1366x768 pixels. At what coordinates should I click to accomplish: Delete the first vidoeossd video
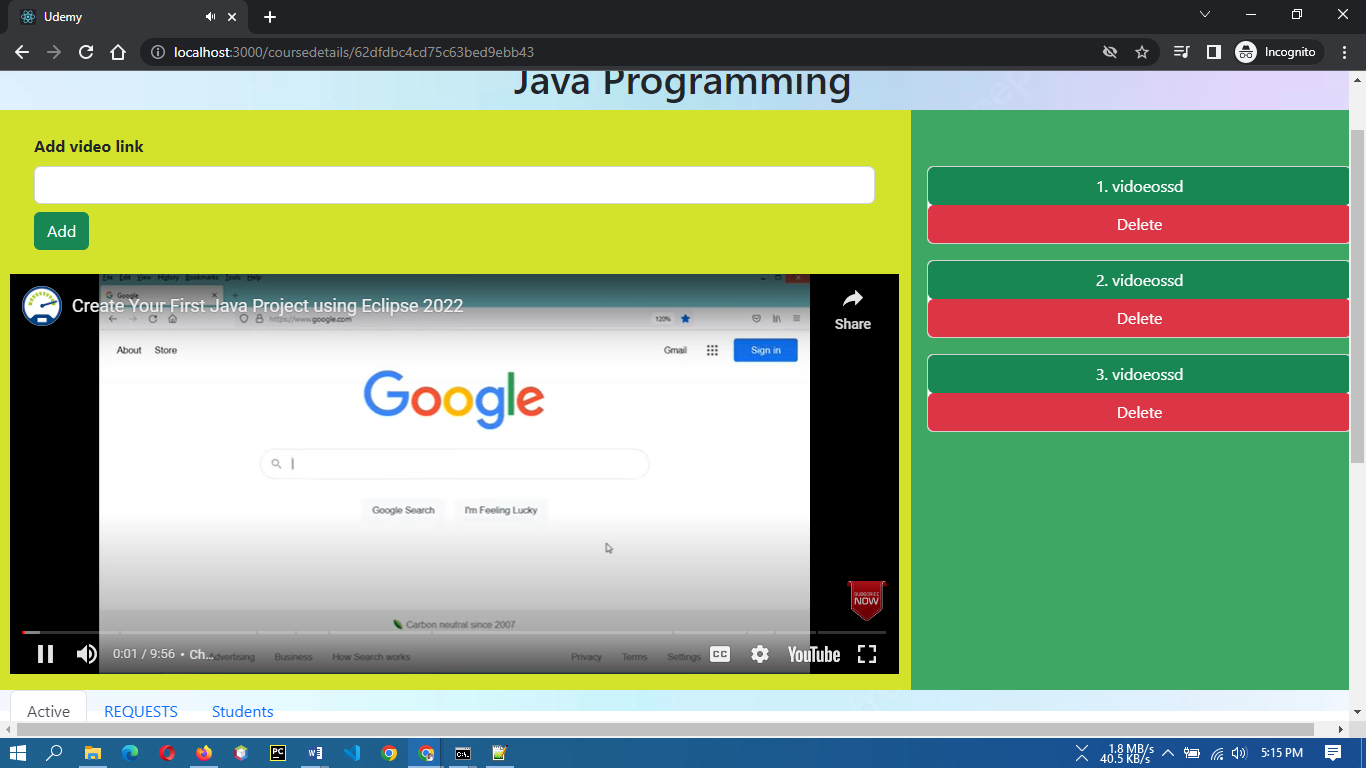[x=1138, y=224]
